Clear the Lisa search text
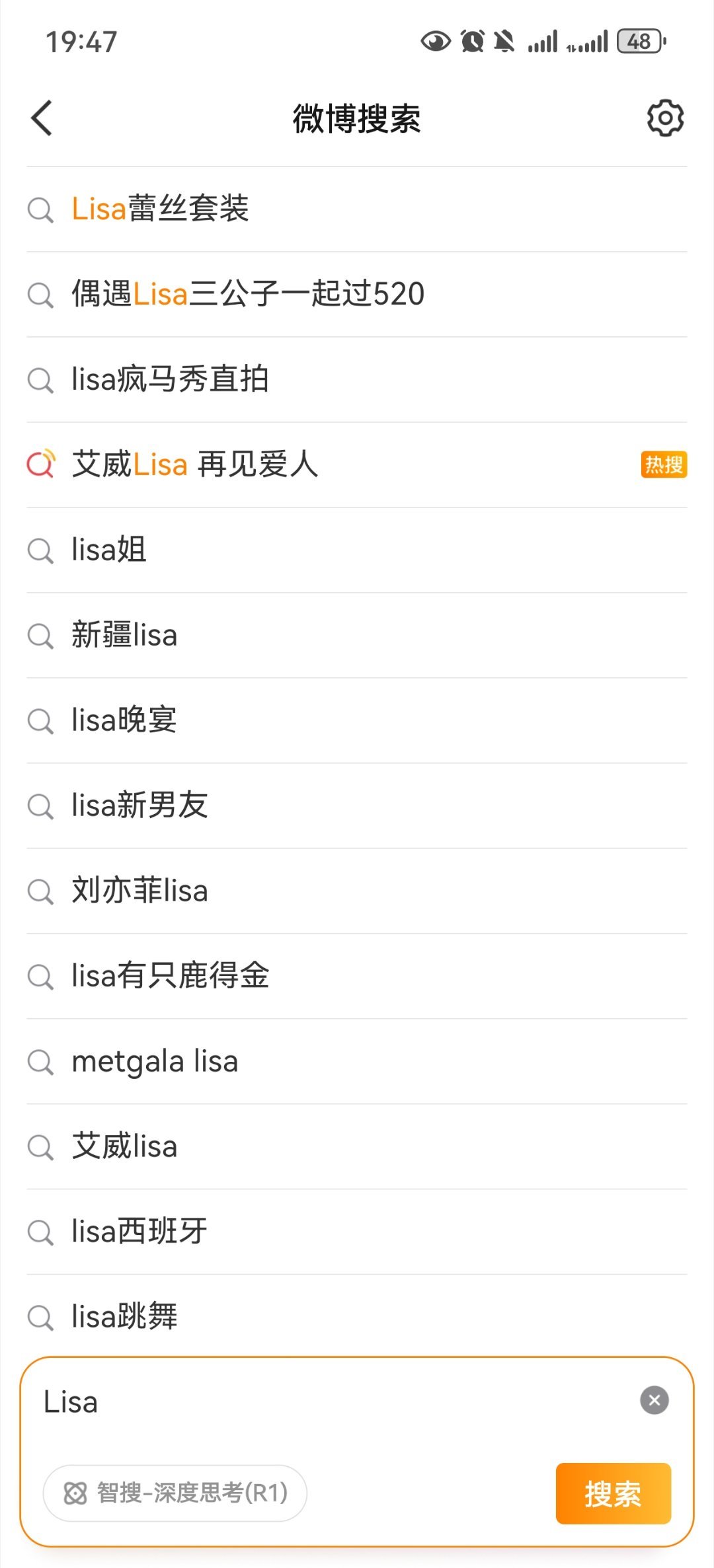 654,1400
